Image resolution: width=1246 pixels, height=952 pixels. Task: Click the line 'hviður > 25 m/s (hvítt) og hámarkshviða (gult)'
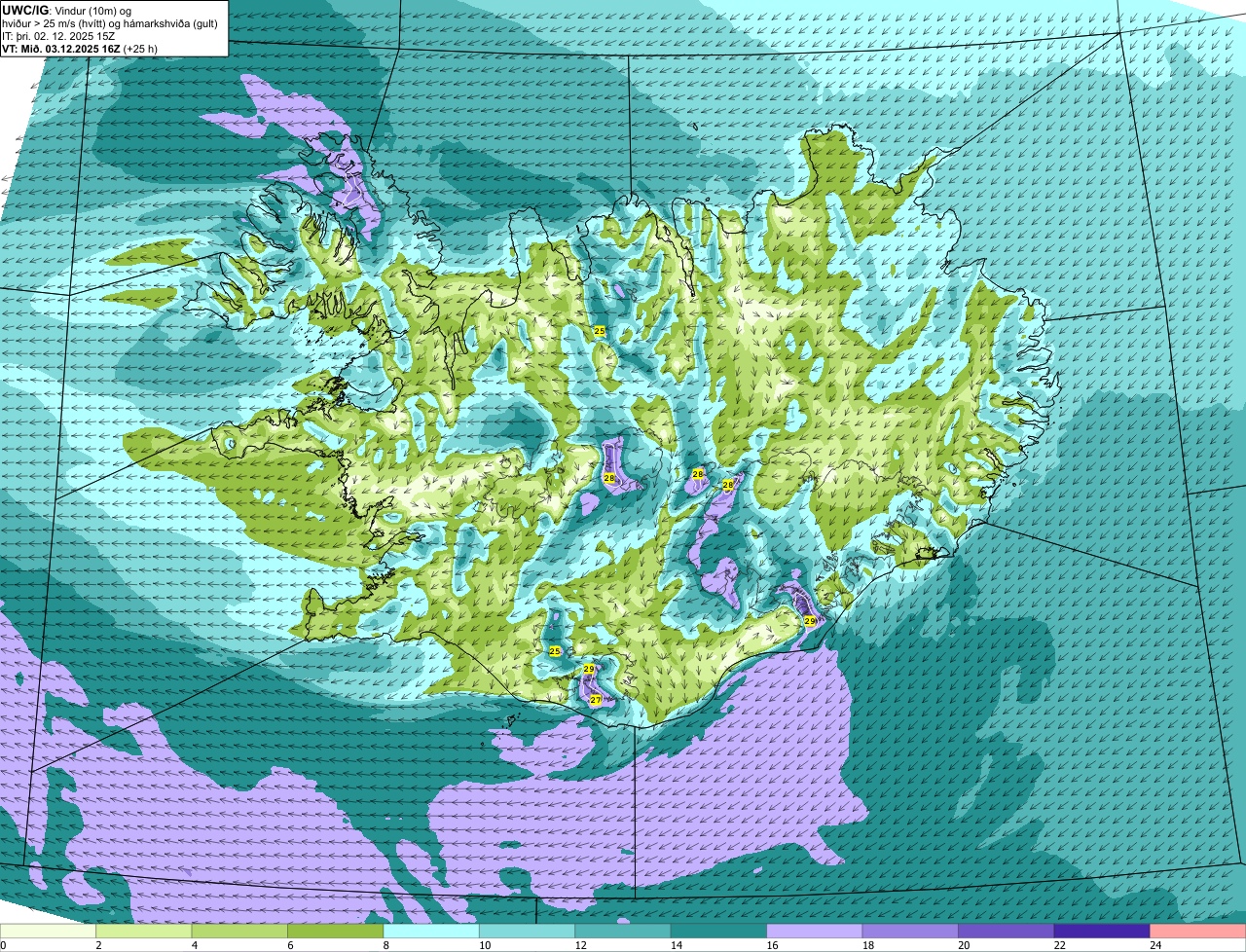click(111, 22)
